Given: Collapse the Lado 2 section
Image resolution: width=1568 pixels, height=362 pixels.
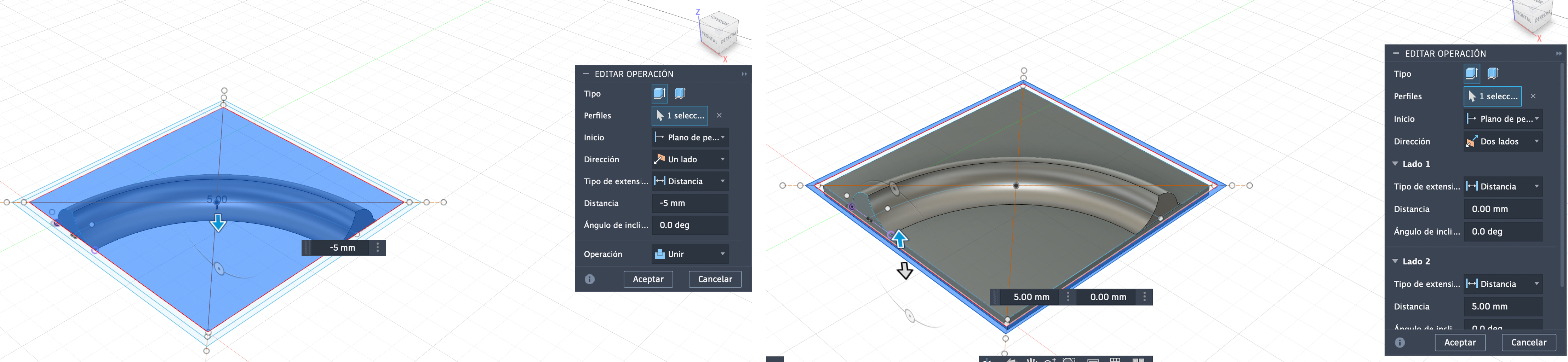Looking at the screenshot, I should pos(1395,262).
